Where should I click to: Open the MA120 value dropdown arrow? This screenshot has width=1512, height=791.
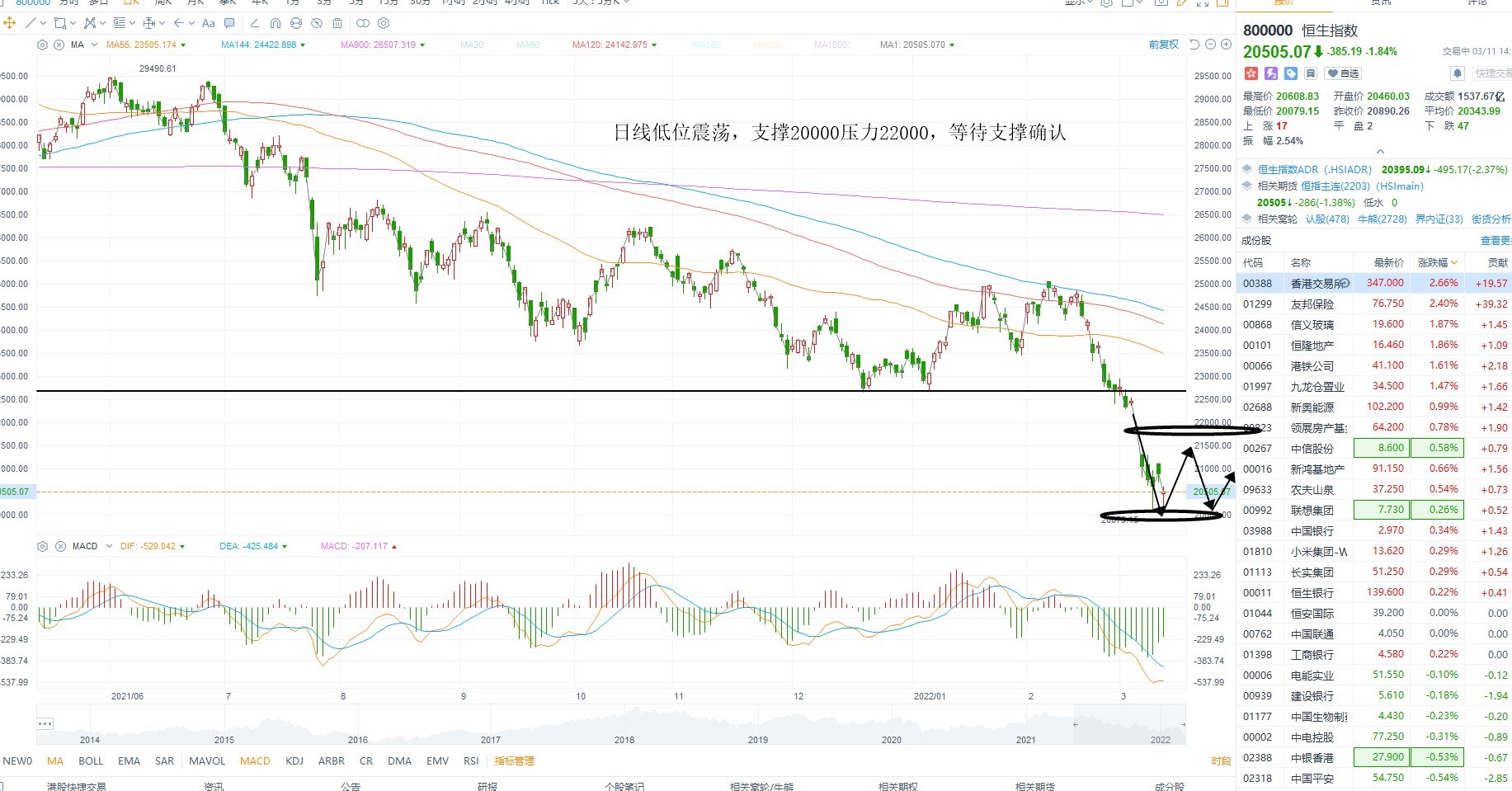click(654, 45)
